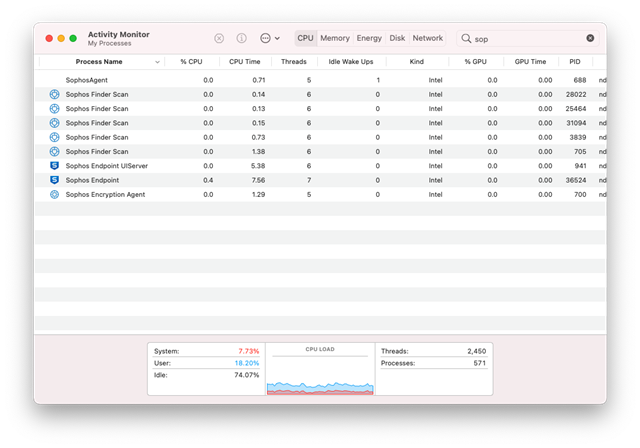Click the search field containing 'sop'
The width and height of the screenshot is (640, 448).
click(x=527, y=38)
